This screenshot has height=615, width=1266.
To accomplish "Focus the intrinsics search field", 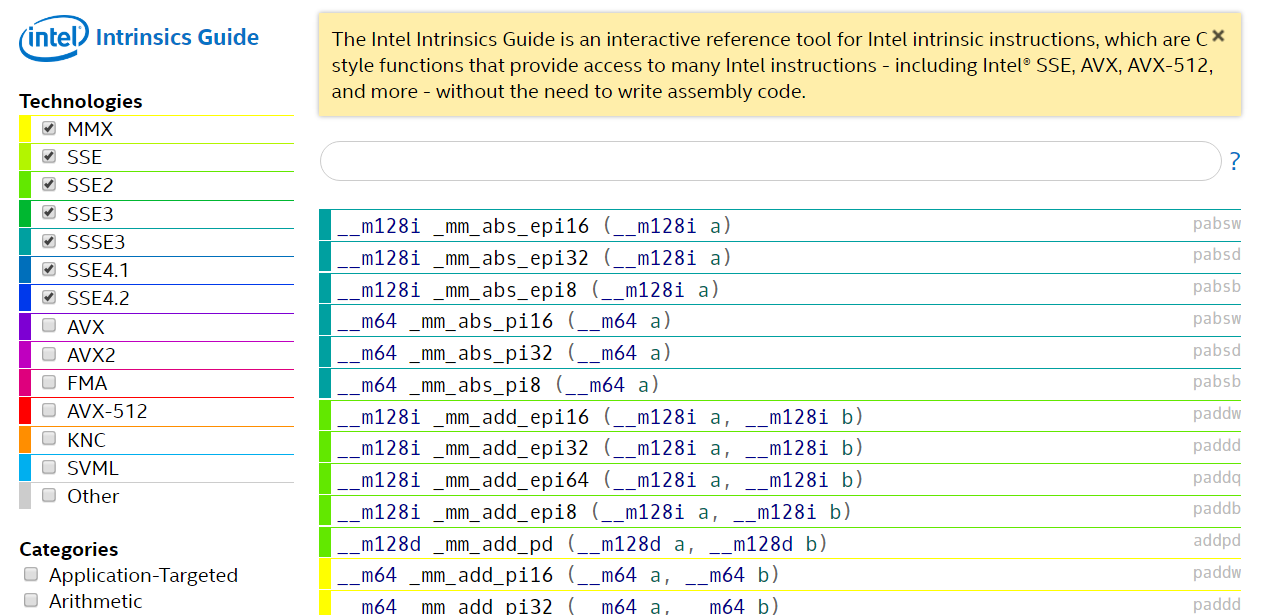I will [770, 161].
